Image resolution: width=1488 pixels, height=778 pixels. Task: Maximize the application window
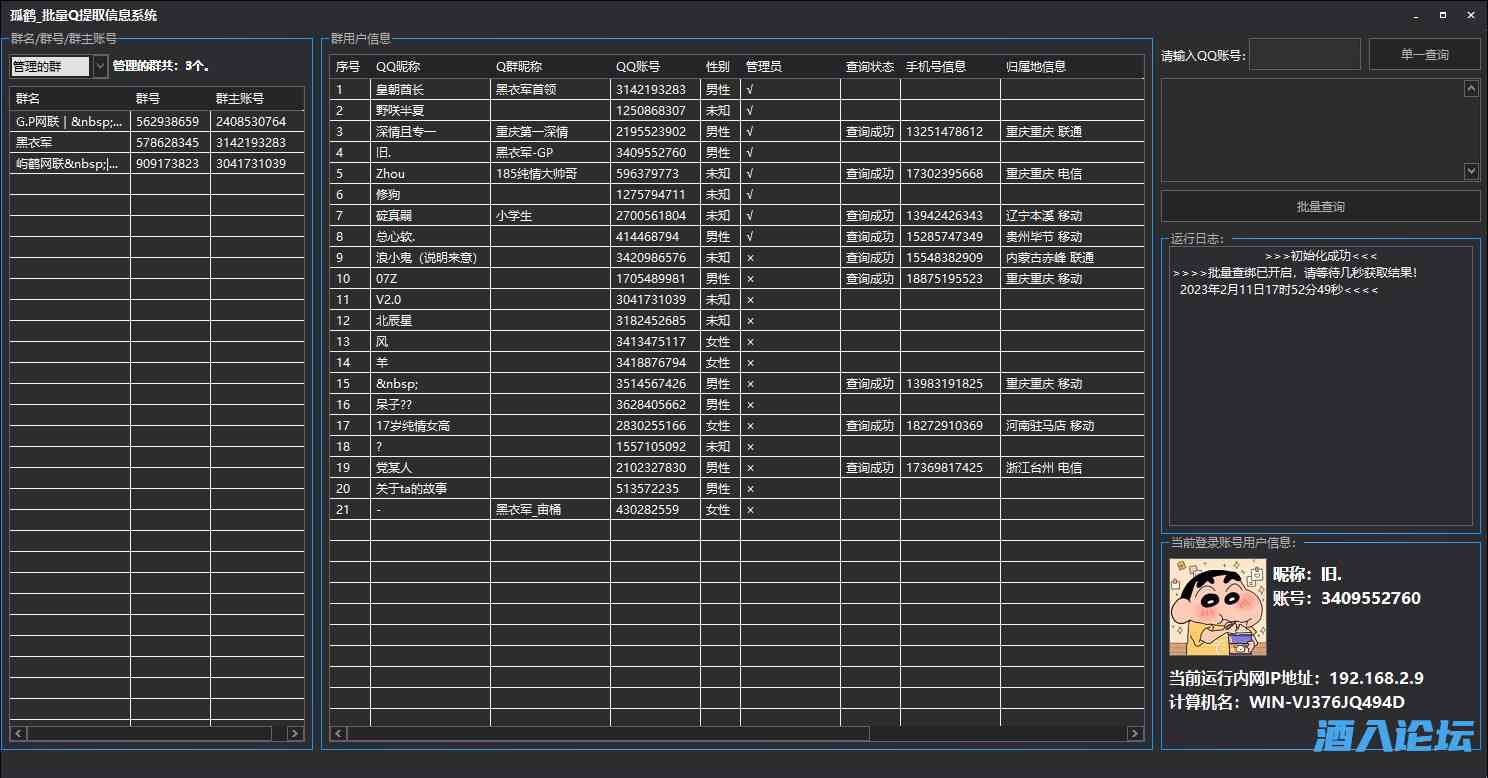pyautogui.click(x=1443, y=15)
